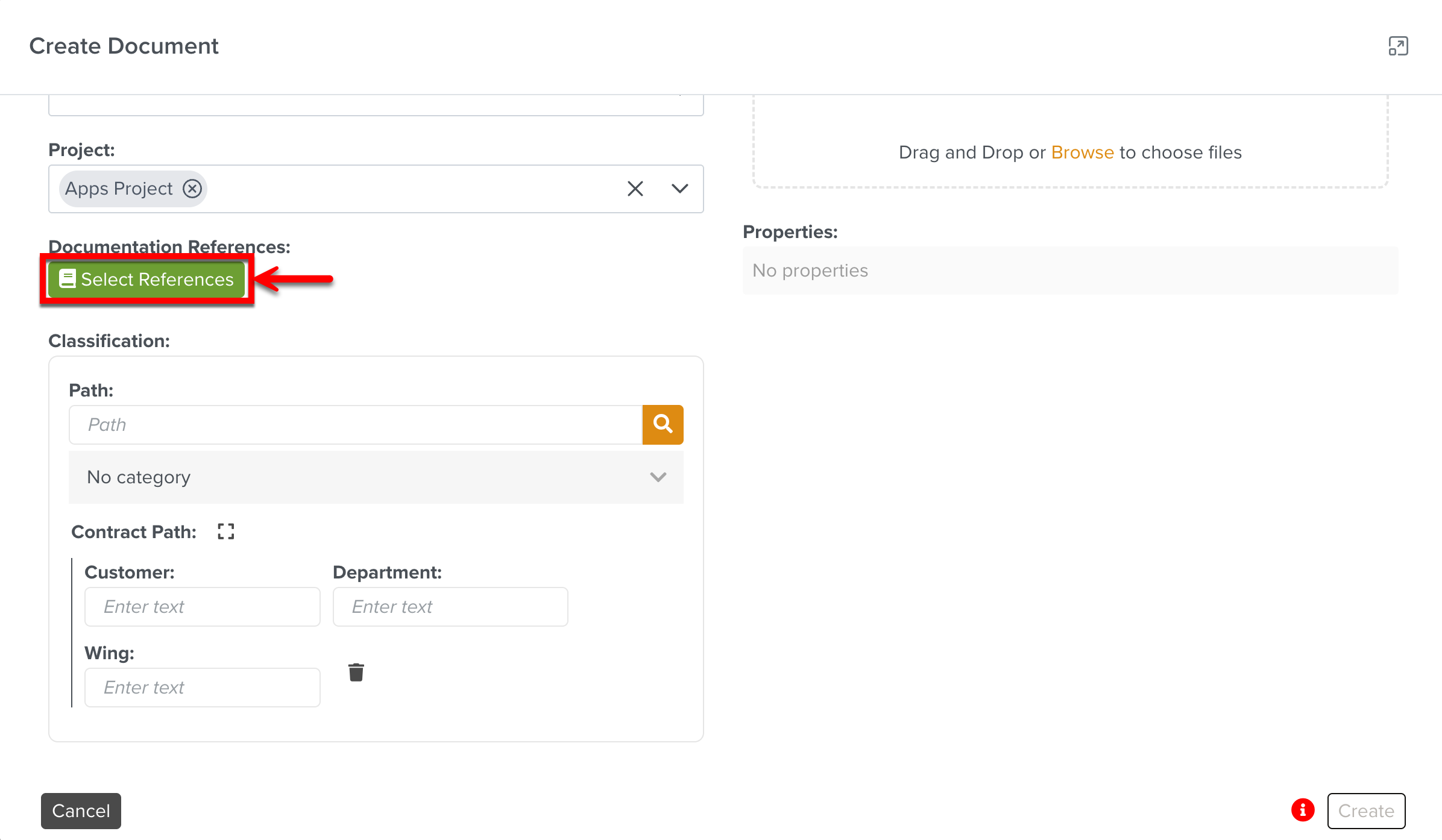Open the Project dropdown arrow
Image resolution: width=1442 pixels, height=840 pixels.
click(679, 189)
